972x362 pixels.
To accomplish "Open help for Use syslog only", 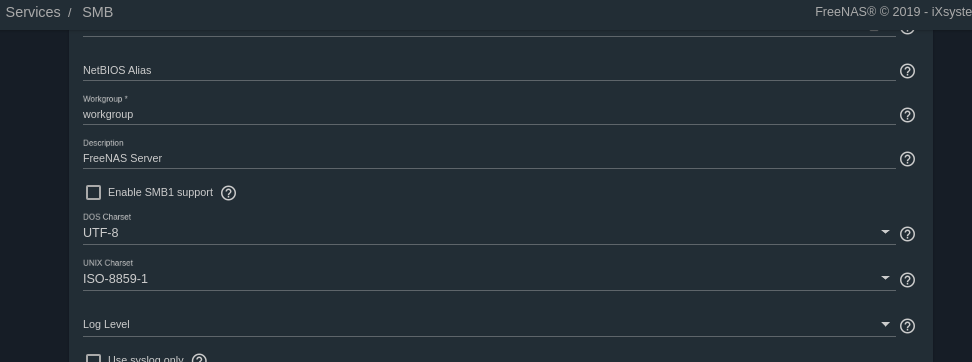I will point(199,358).
